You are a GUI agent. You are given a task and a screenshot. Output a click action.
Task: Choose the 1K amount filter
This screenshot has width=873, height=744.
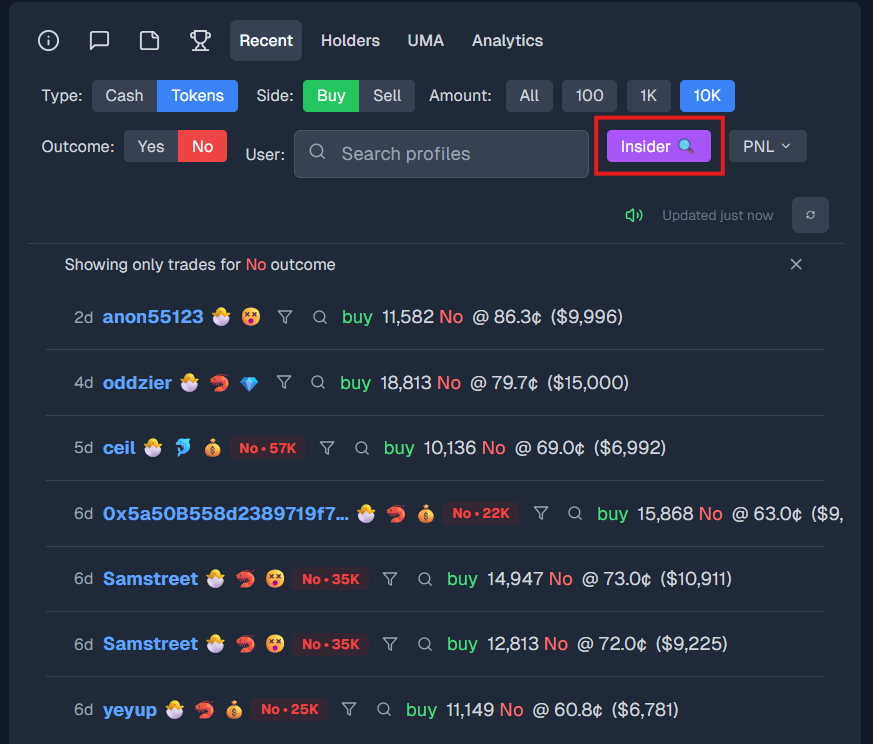point(649,96)
